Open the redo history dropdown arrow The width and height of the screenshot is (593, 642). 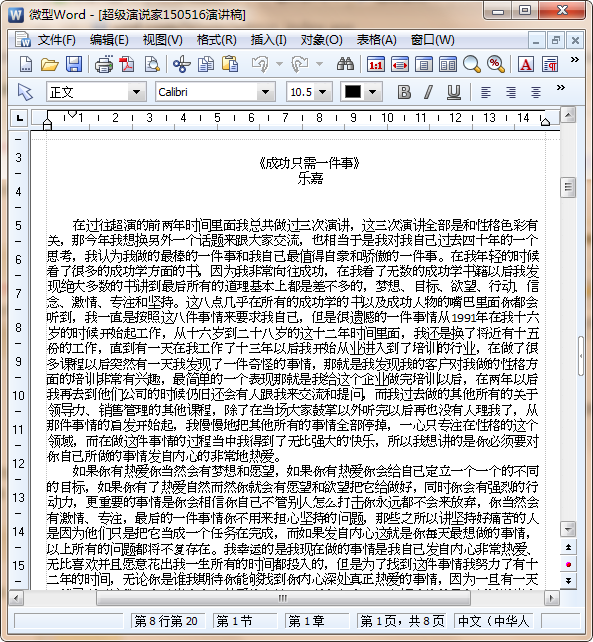point(319,64)
